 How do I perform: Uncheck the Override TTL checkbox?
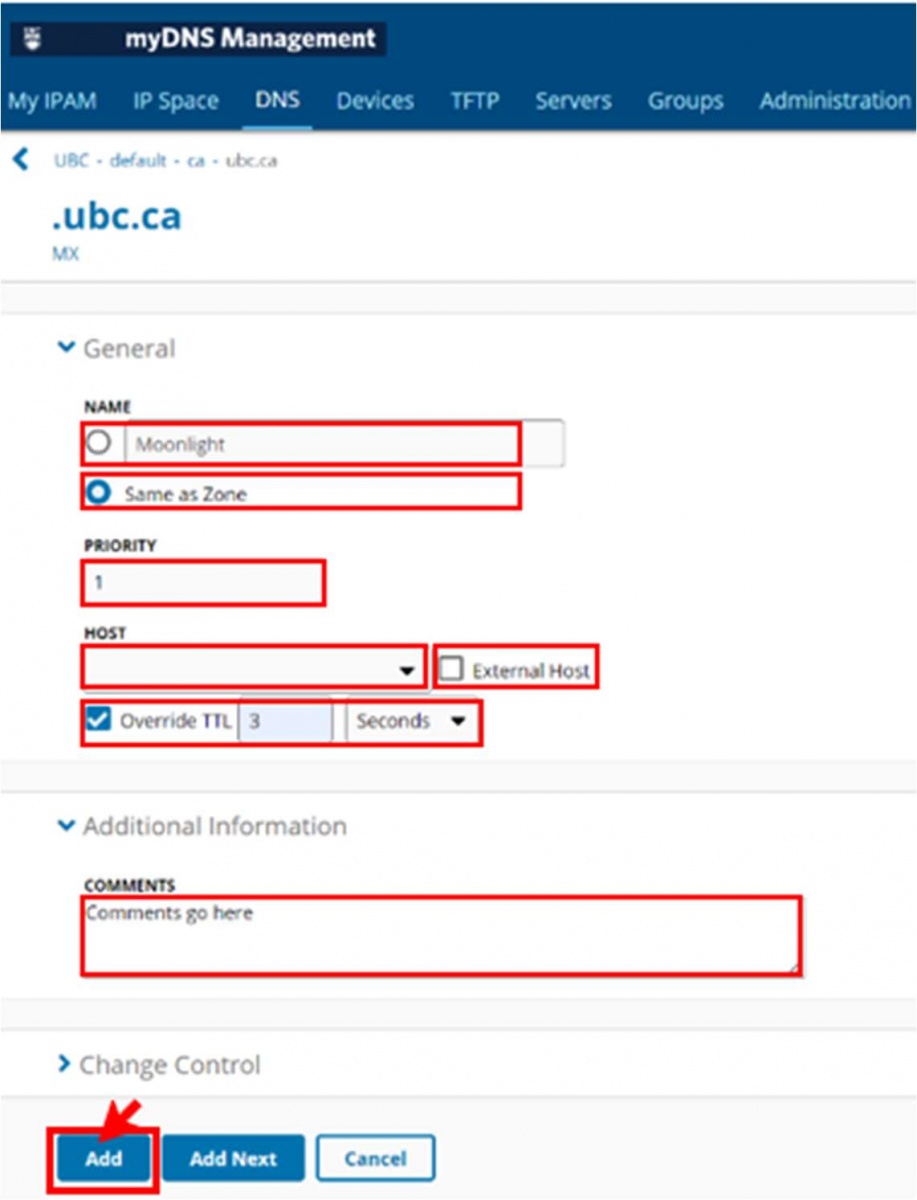pos(98,720)
